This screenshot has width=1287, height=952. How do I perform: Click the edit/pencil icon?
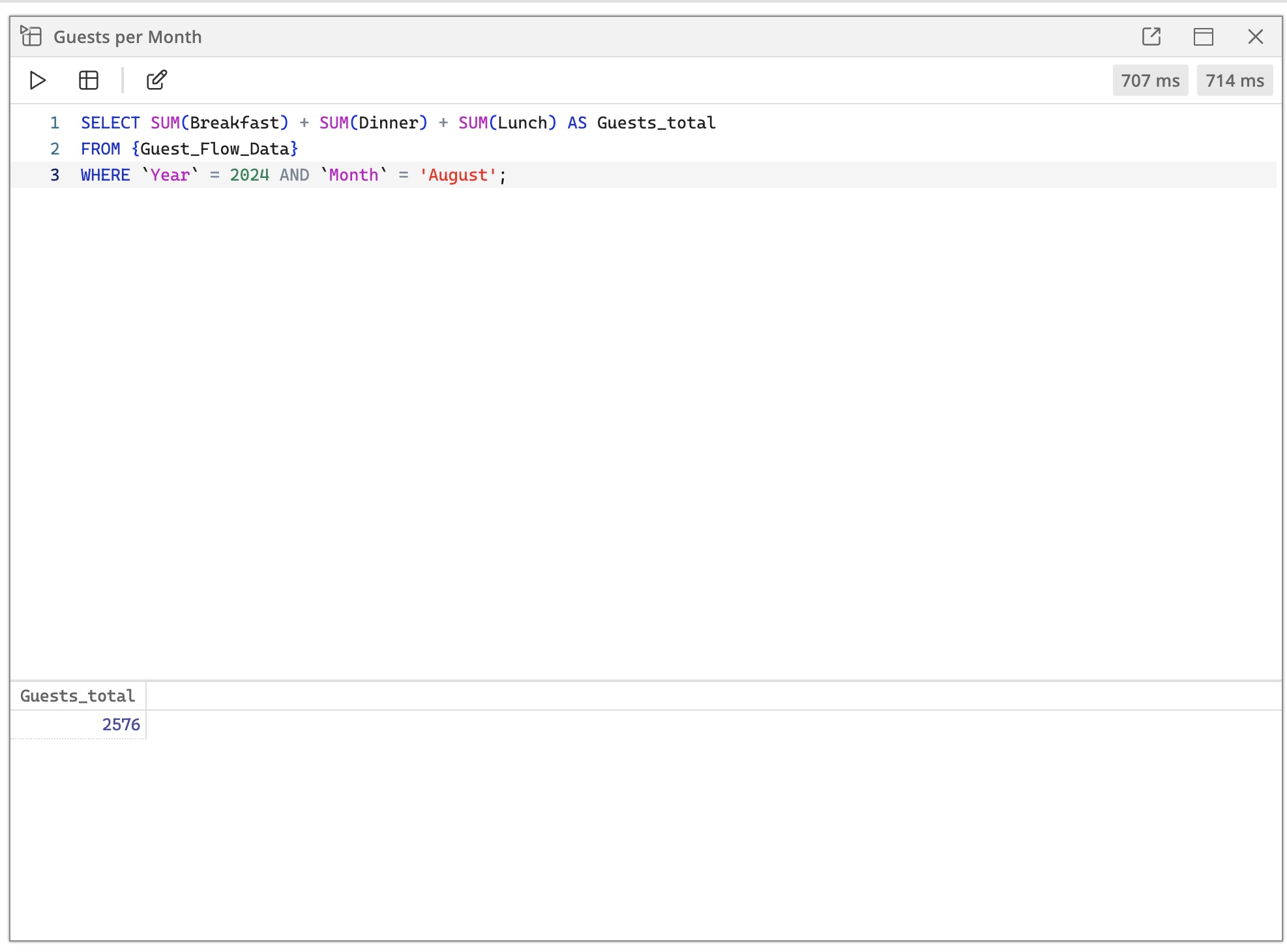tap(156, 80)
